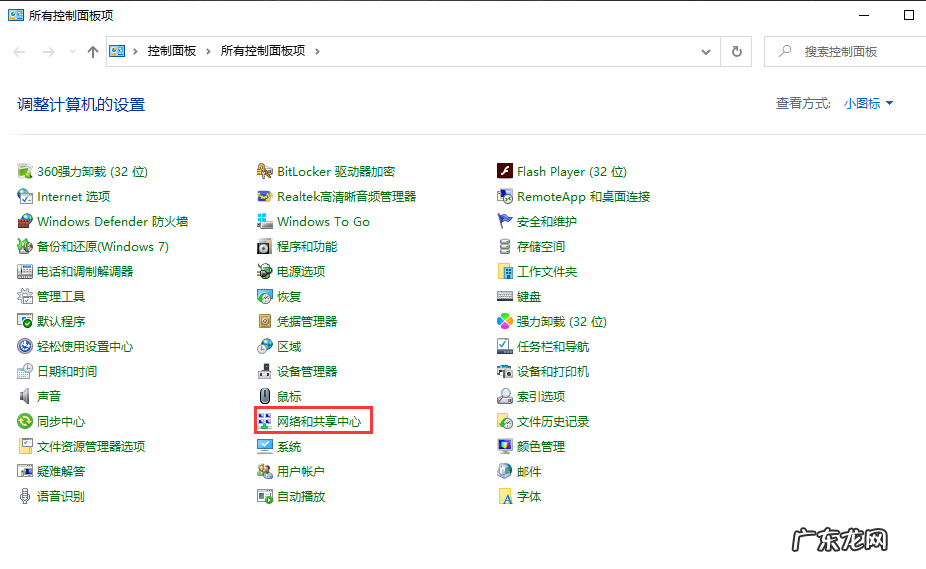
Task: Open the 默认程序 icon
Action: pyautogui.click(x=25, y=321)
